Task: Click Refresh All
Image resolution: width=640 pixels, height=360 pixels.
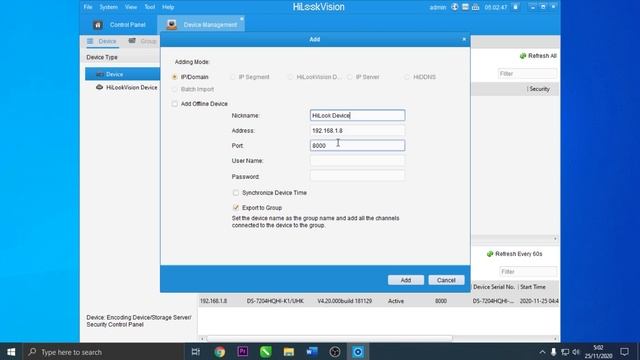Action: click(538, 56)
